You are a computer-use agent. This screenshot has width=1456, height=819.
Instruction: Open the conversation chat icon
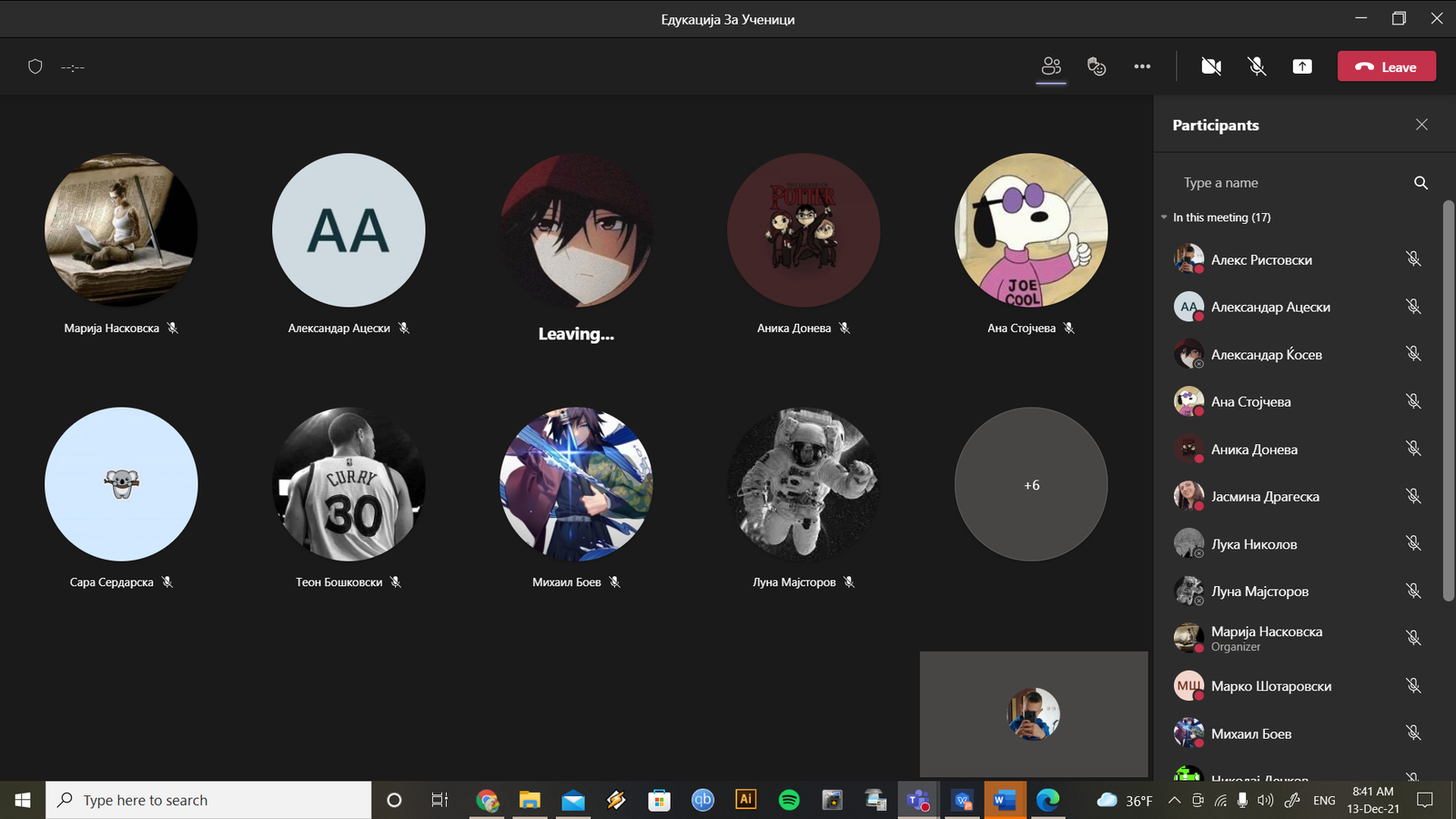coord(1097,66)
